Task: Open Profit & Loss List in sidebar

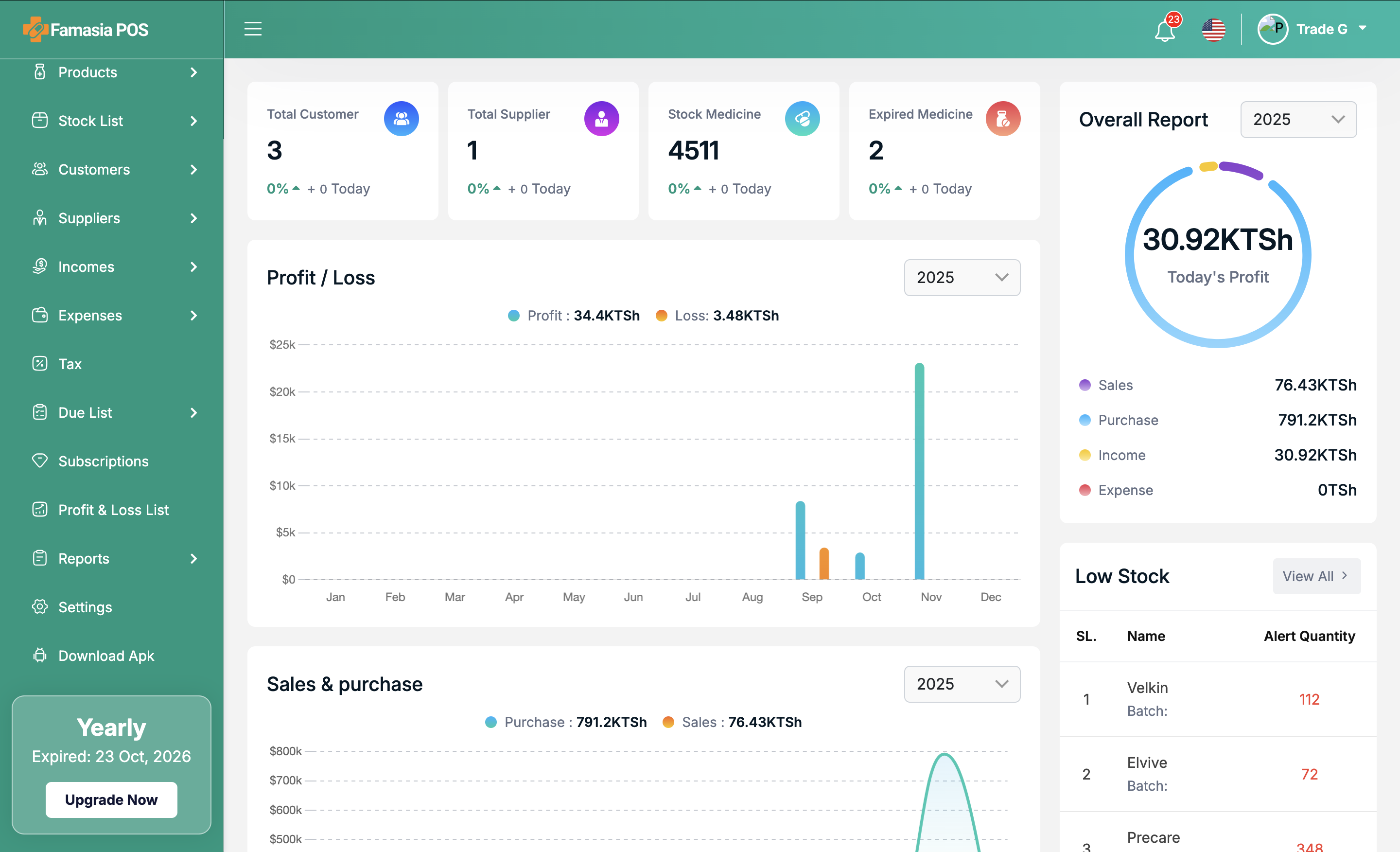Action: 113,510
